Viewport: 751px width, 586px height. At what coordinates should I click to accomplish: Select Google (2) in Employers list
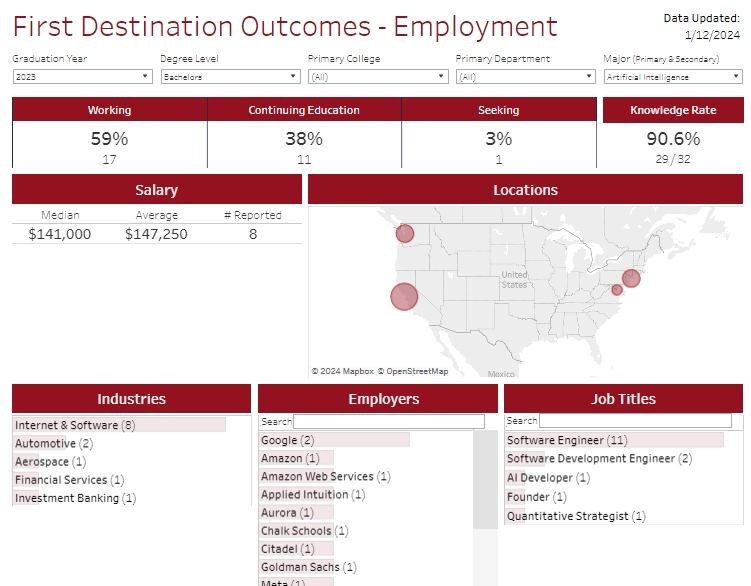[x=334, y=440]
